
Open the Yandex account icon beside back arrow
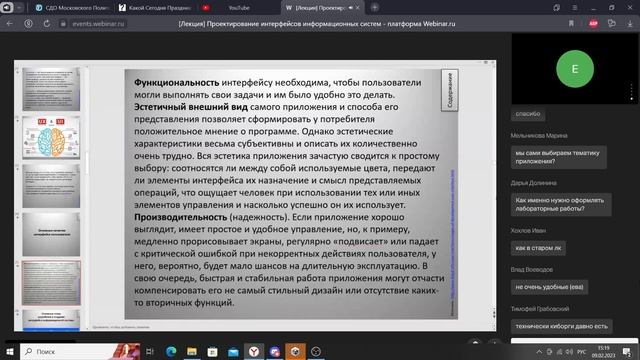(x=28, y=24)
